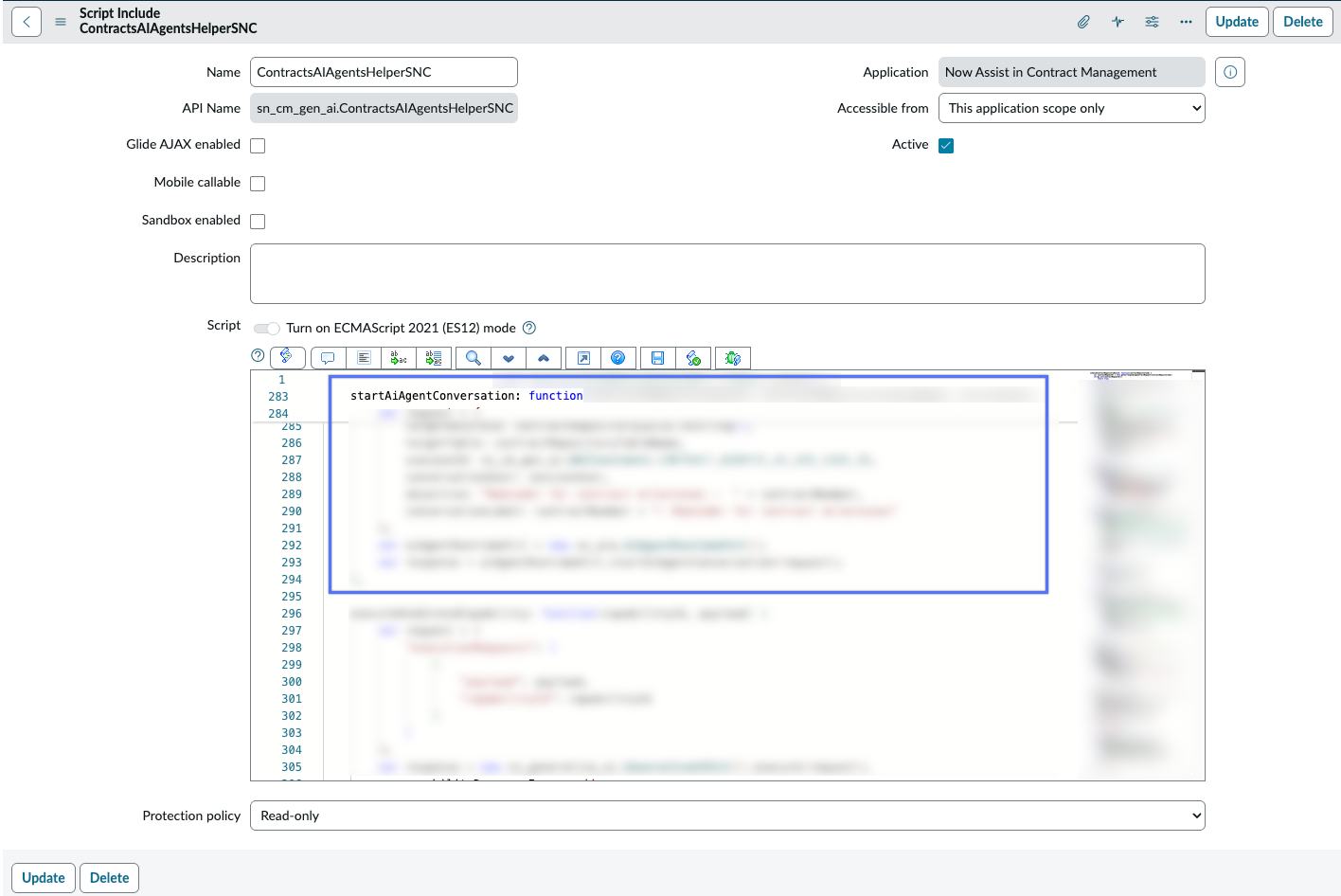Tick the Sandbox enabled checkbox
This screenshot has height=896, width=1341.
258,222
